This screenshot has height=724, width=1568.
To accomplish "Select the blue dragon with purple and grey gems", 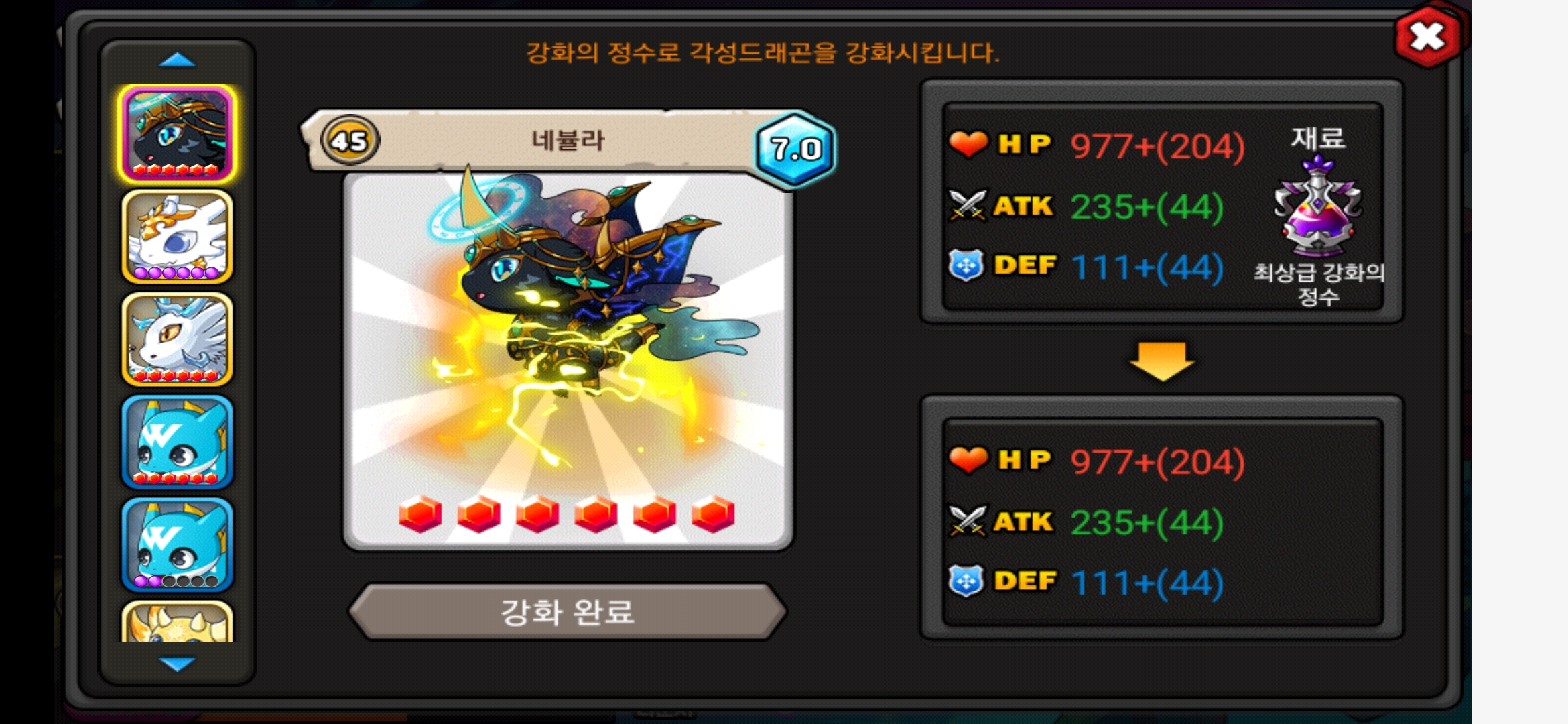I will (177, 544).
